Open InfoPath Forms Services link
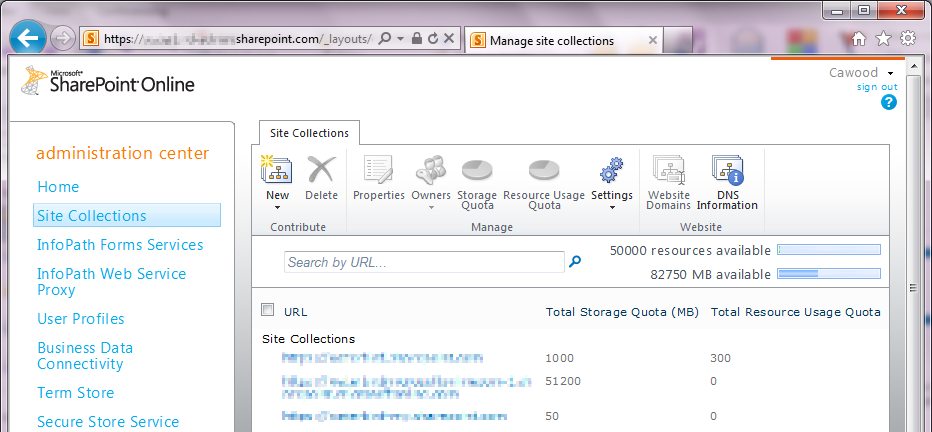Image resolution: width=932 pixels, height=432 pixels. (120, 245)
